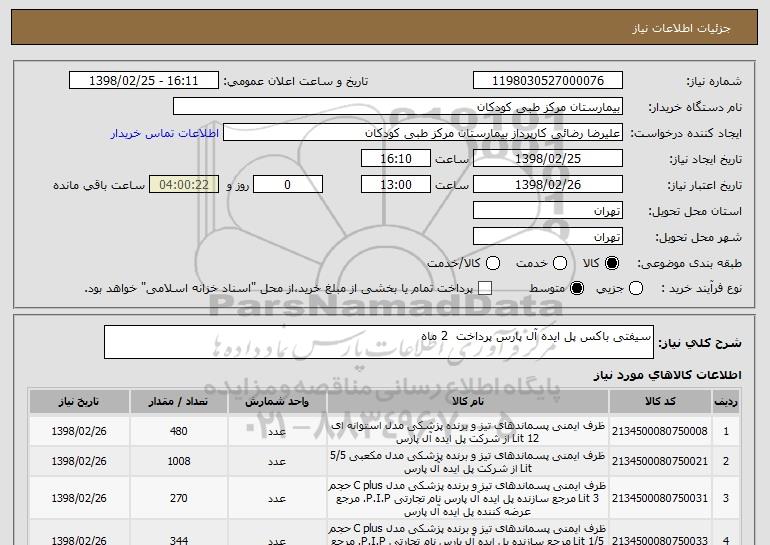Click the validity date field 1398/02/26
Image resolution: width=770 pixels, height=545 pixels.
(548, 185)
